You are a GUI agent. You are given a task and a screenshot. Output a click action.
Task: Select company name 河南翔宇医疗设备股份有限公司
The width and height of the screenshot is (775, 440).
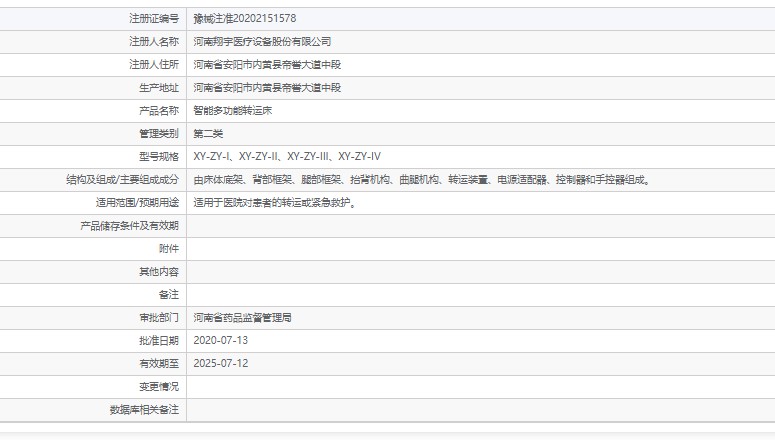[262, 42]
